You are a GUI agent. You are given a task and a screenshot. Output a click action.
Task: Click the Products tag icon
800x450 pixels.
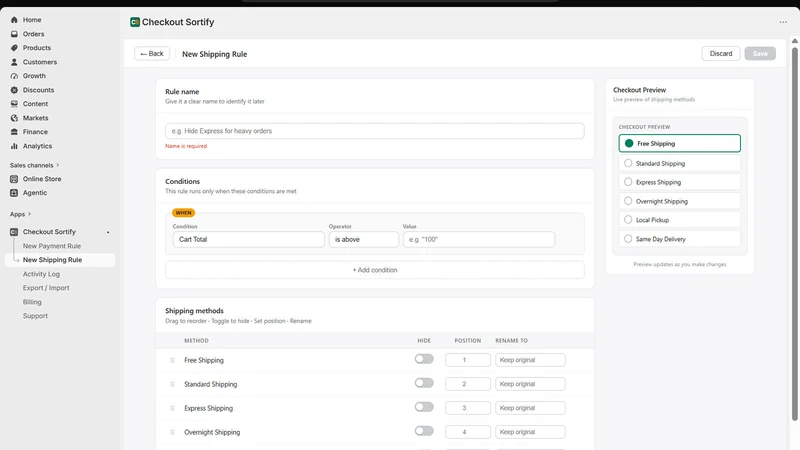coord(14,48)
